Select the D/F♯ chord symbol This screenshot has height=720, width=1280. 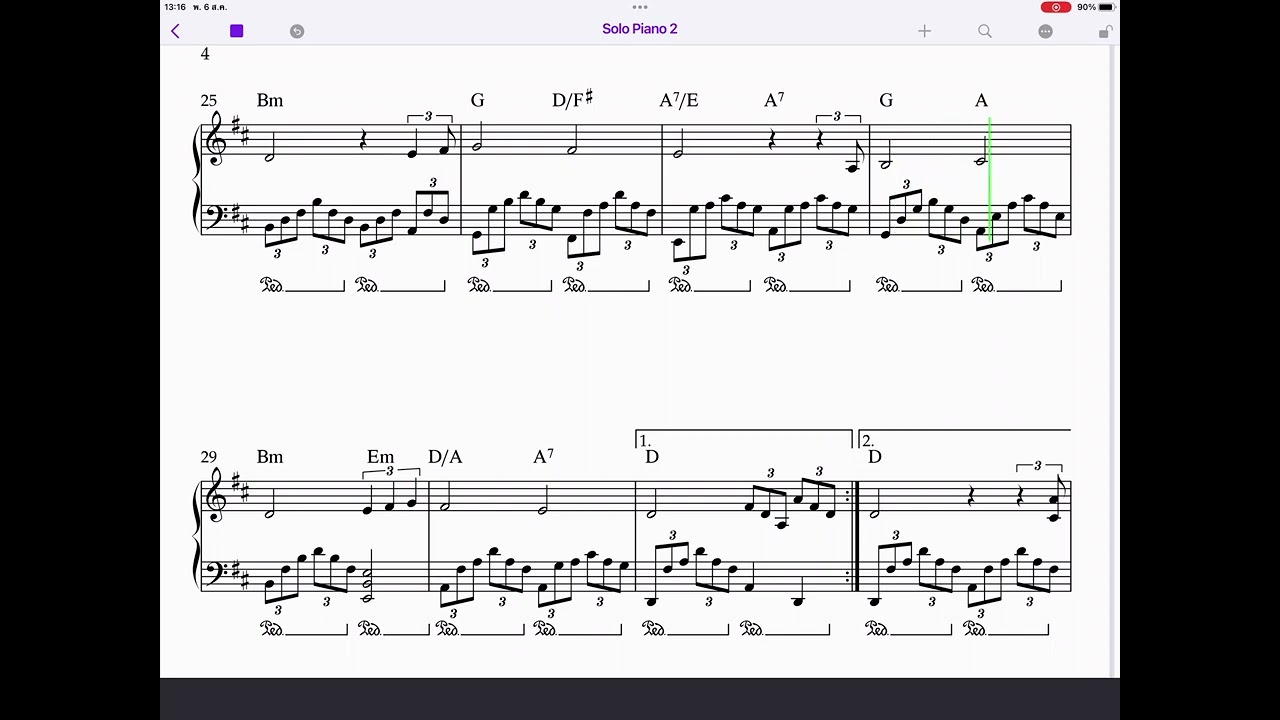coord(573,99)
